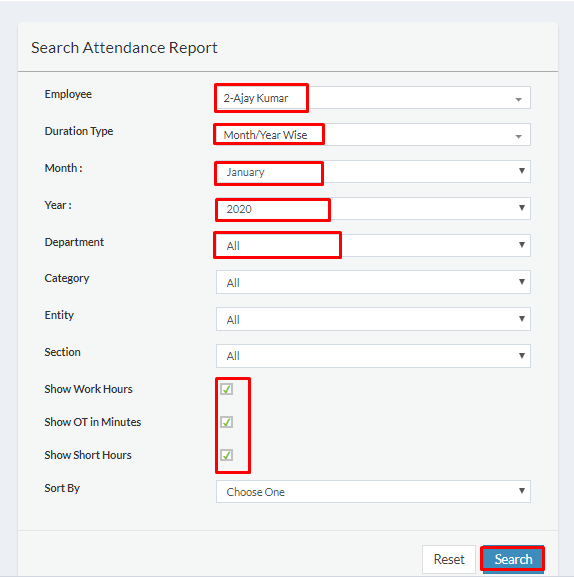574x577 pixels.
Task: Uncheck the Show Work Hours checkbox
Action: [226, 389]
